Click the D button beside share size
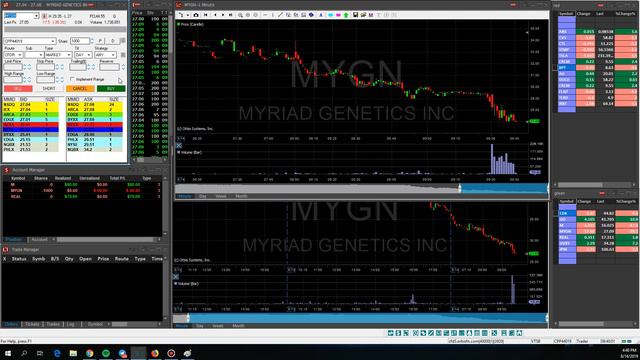 (113, 41)
